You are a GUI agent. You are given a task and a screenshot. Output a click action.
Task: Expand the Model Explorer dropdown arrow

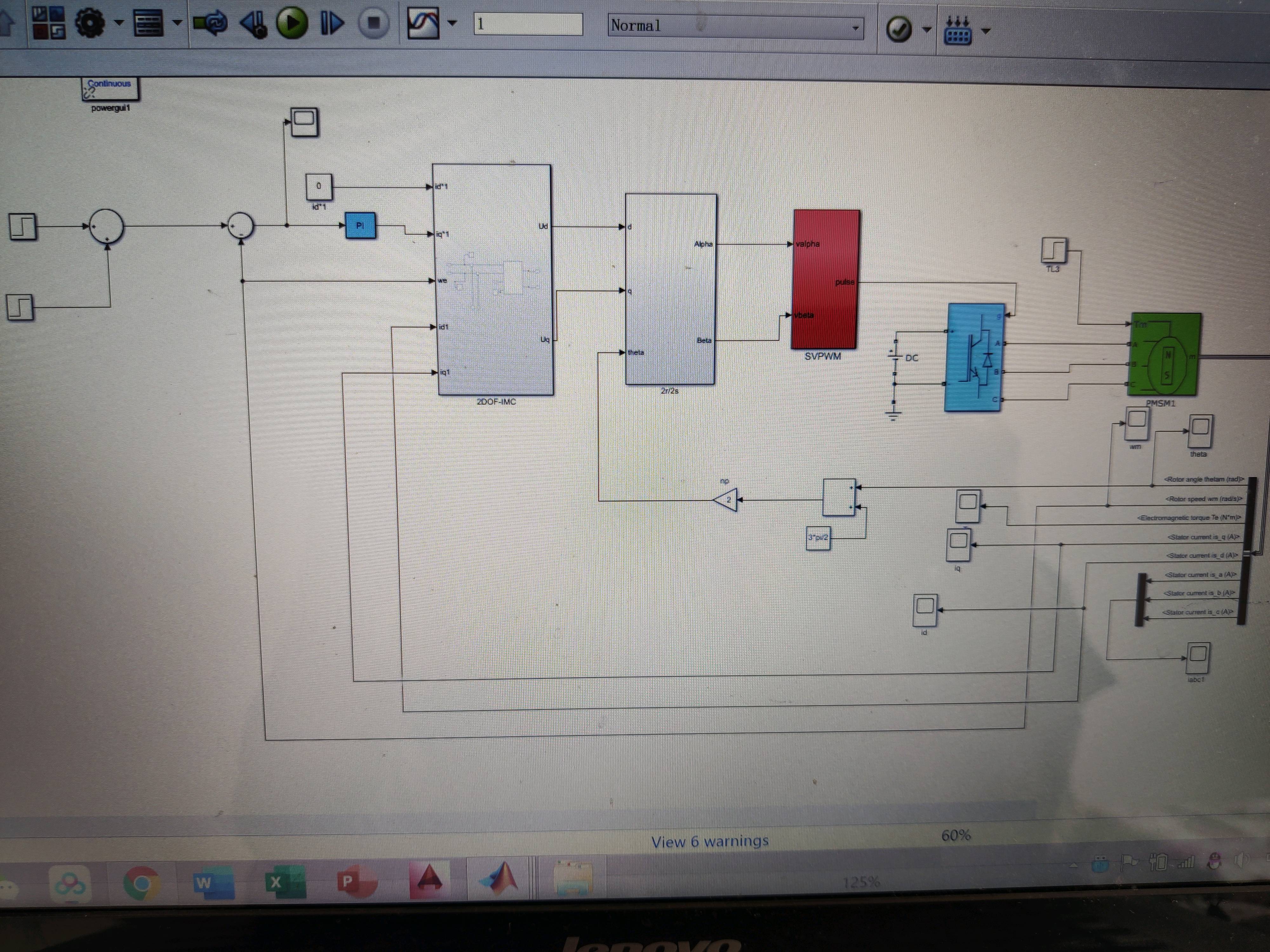point(177,23)
